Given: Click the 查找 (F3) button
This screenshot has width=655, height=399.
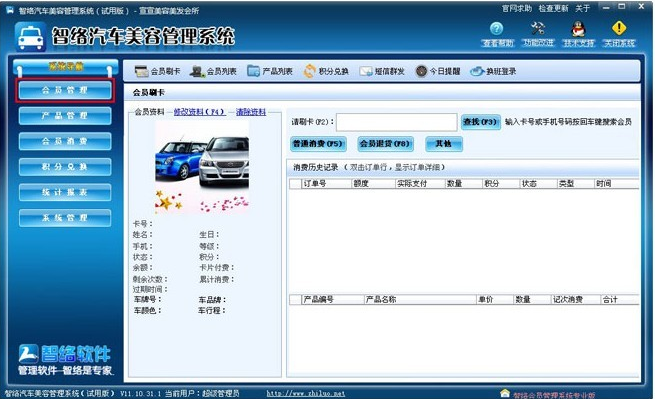Looking at the screenshot, I should [x=480, y=122].
